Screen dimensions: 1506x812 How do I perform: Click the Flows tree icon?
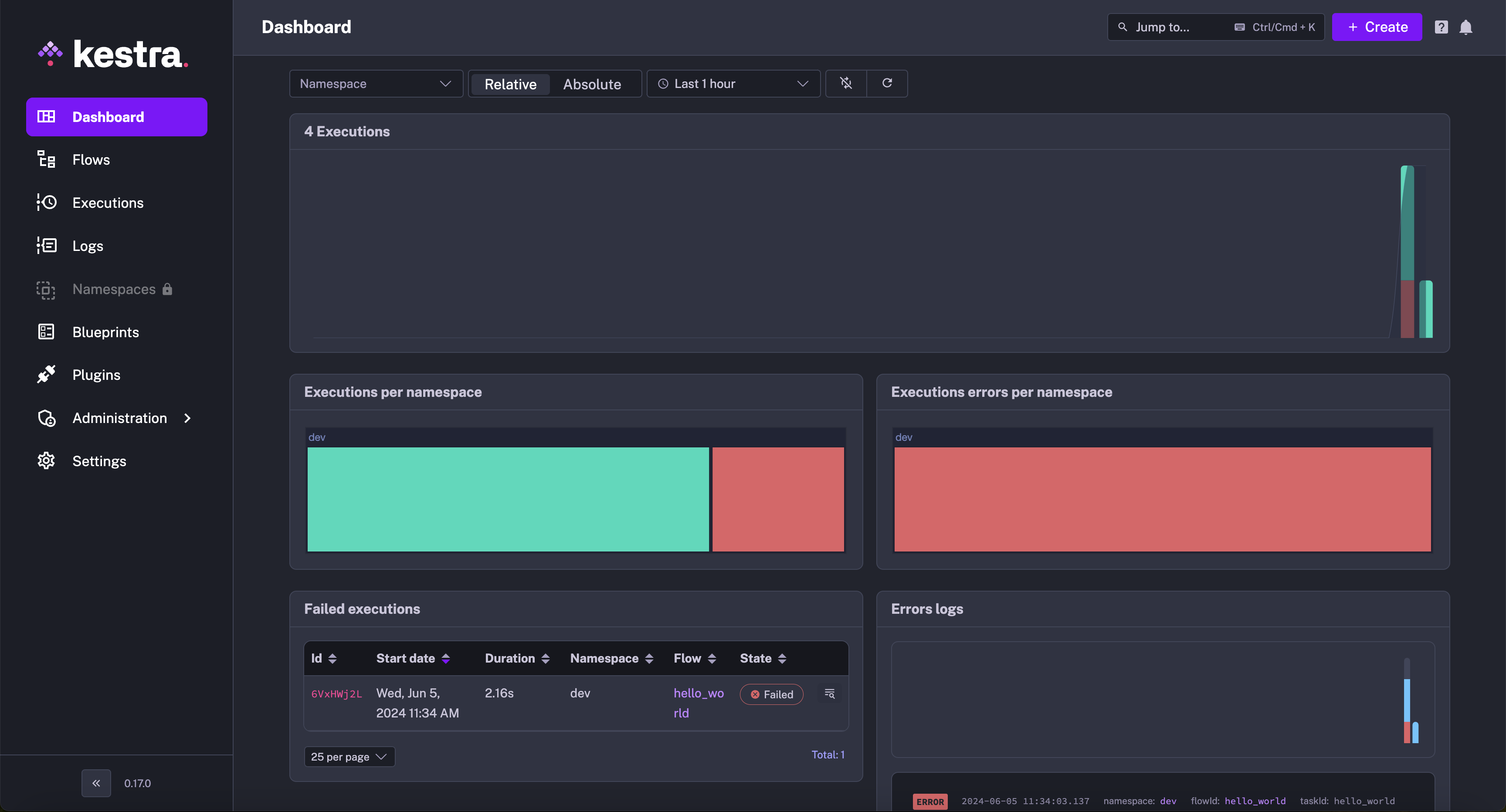pyautogui.click(x=46, y=159)
